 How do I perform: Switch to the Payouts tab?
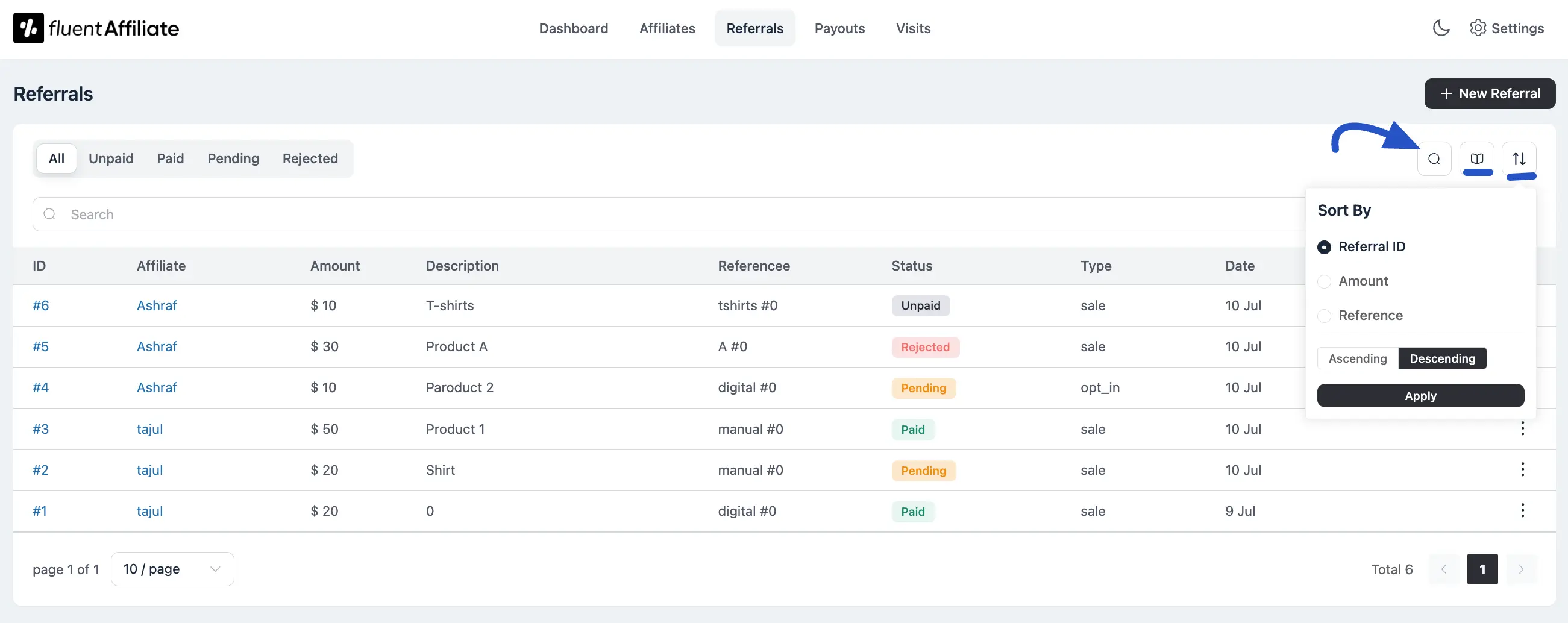(x=840, y=28)
